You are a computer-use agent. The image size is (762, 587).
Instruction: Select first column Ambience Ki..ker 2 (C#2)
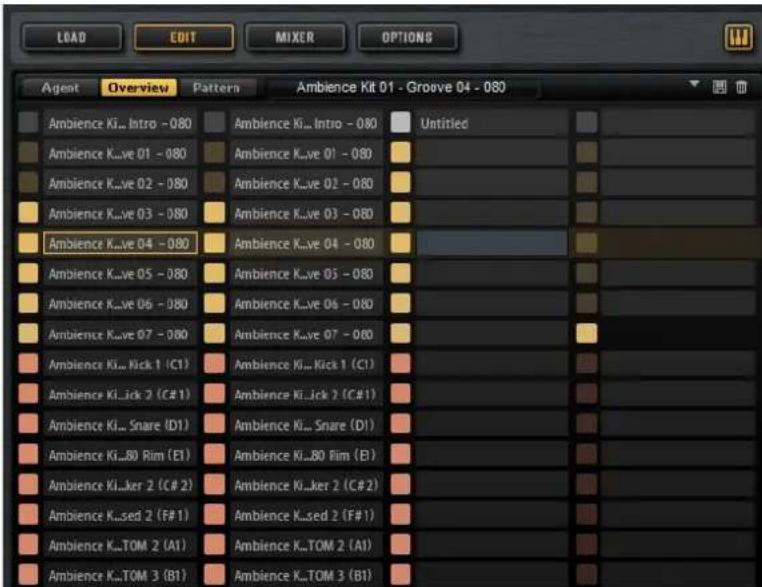tap(120, 485)
